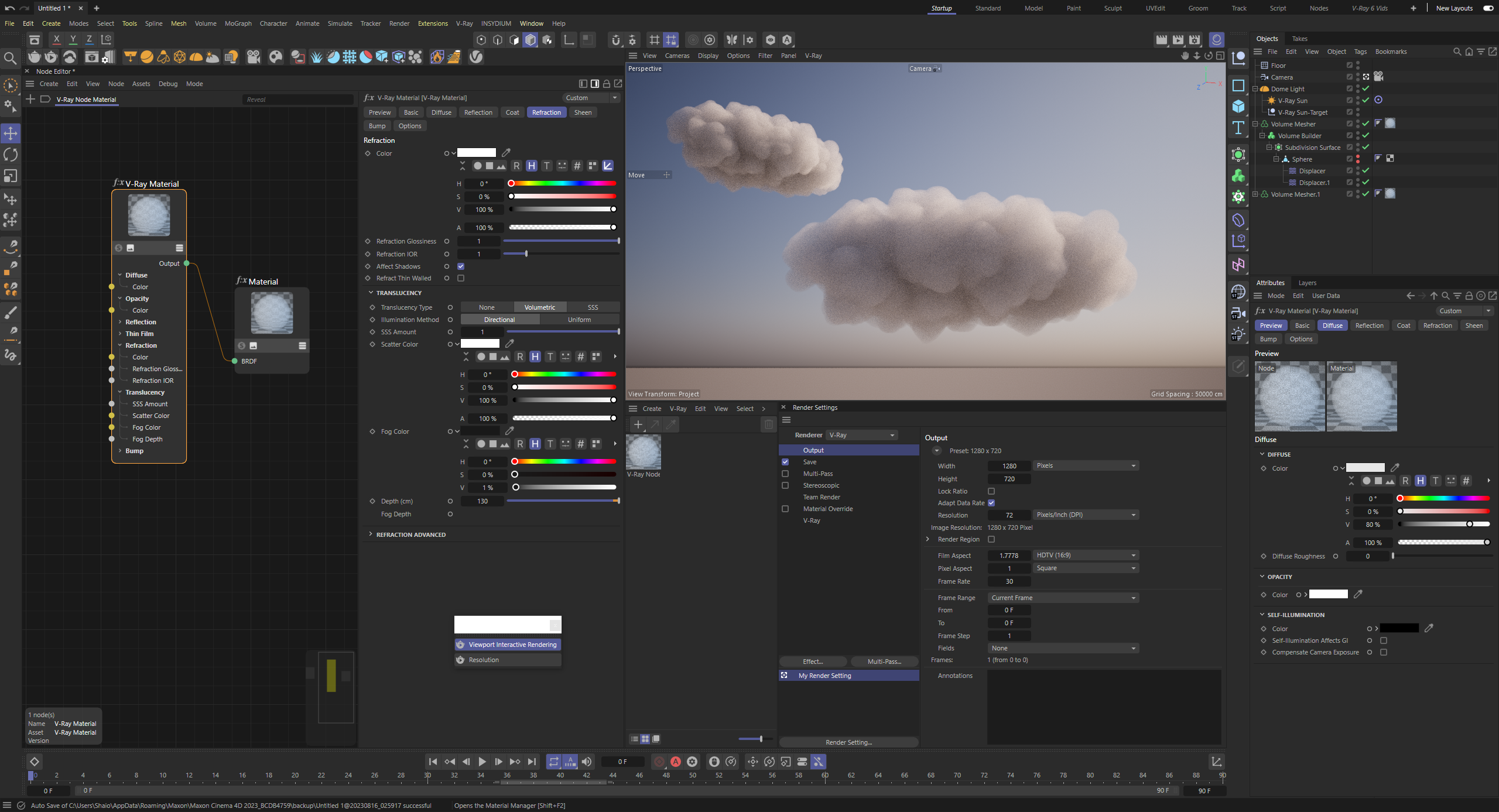Collapse the TRANSLUCENCY section

click(371, 292)
